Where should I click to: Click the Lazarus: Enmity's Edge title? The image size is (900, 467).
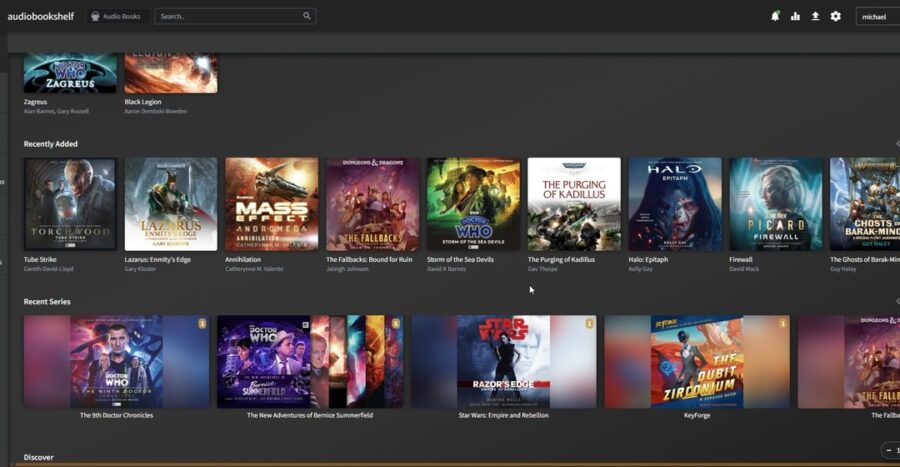[x=157, y=259]
